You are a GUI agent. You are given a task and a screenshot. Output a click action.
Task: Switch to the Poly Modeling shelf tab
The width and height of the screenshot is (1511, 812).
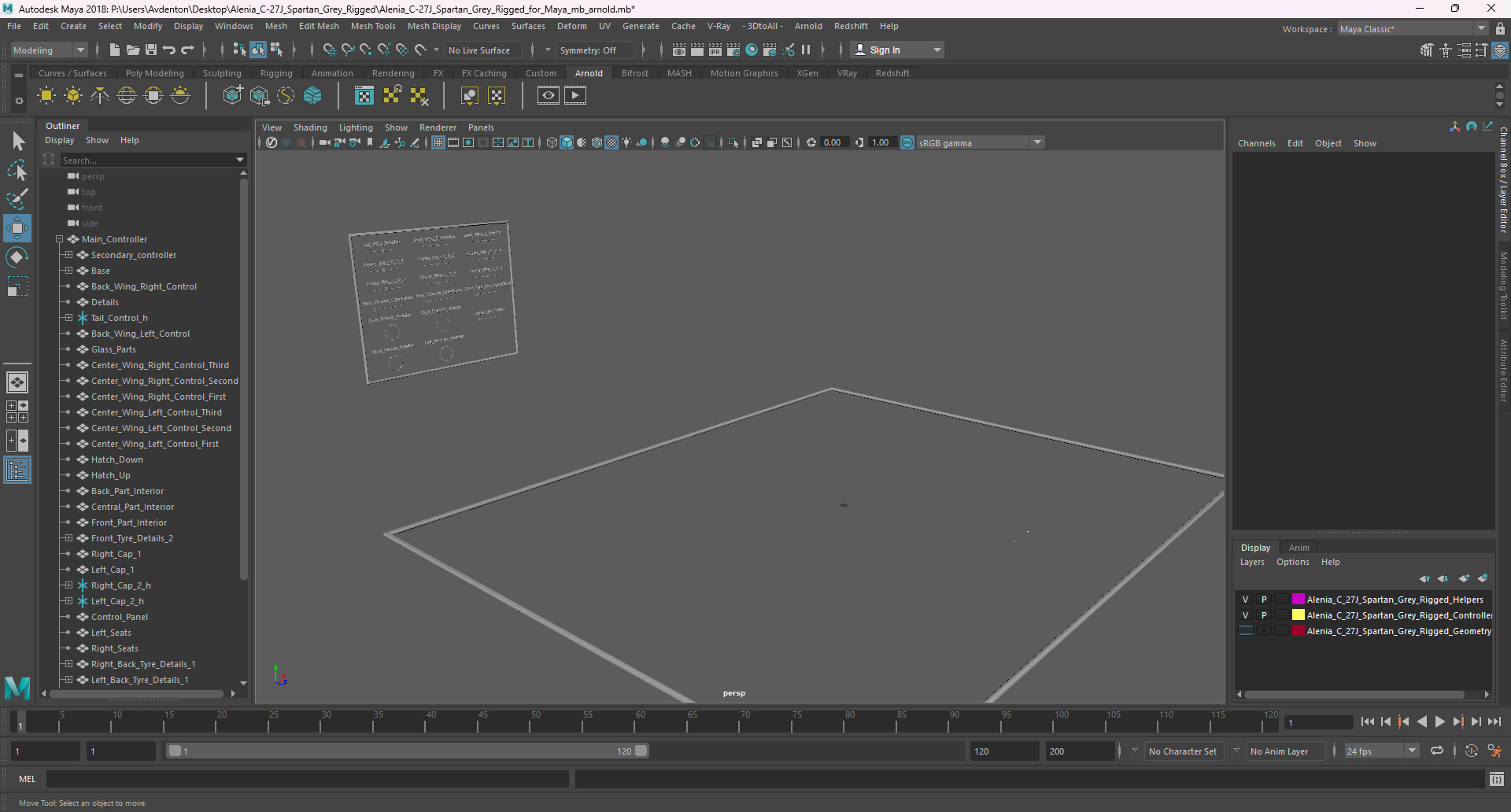[155, 73]
